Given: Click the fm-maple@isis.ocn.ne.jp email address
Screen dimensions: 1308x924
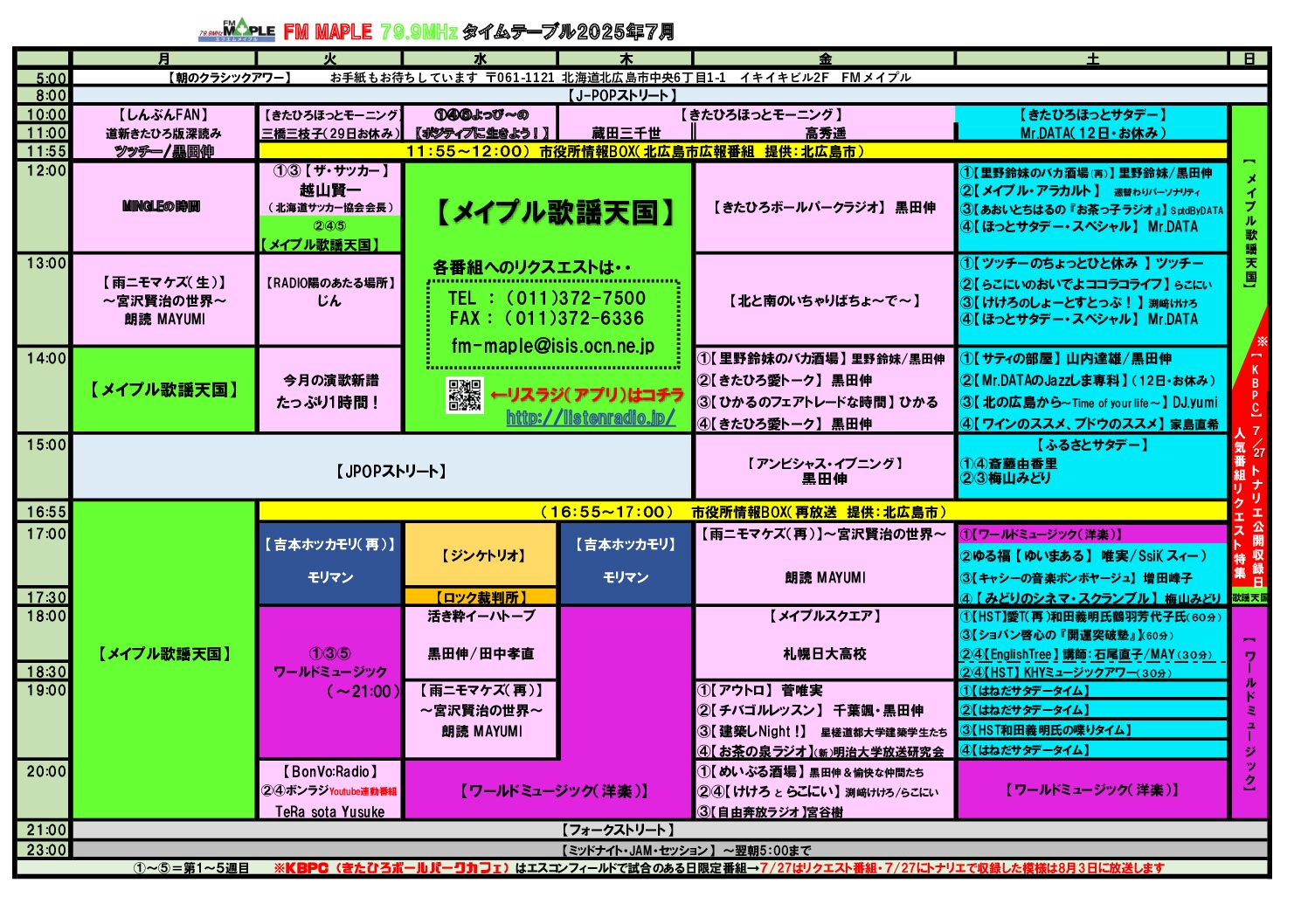Looking at the screenshot, I should click(x=552, y=346).
